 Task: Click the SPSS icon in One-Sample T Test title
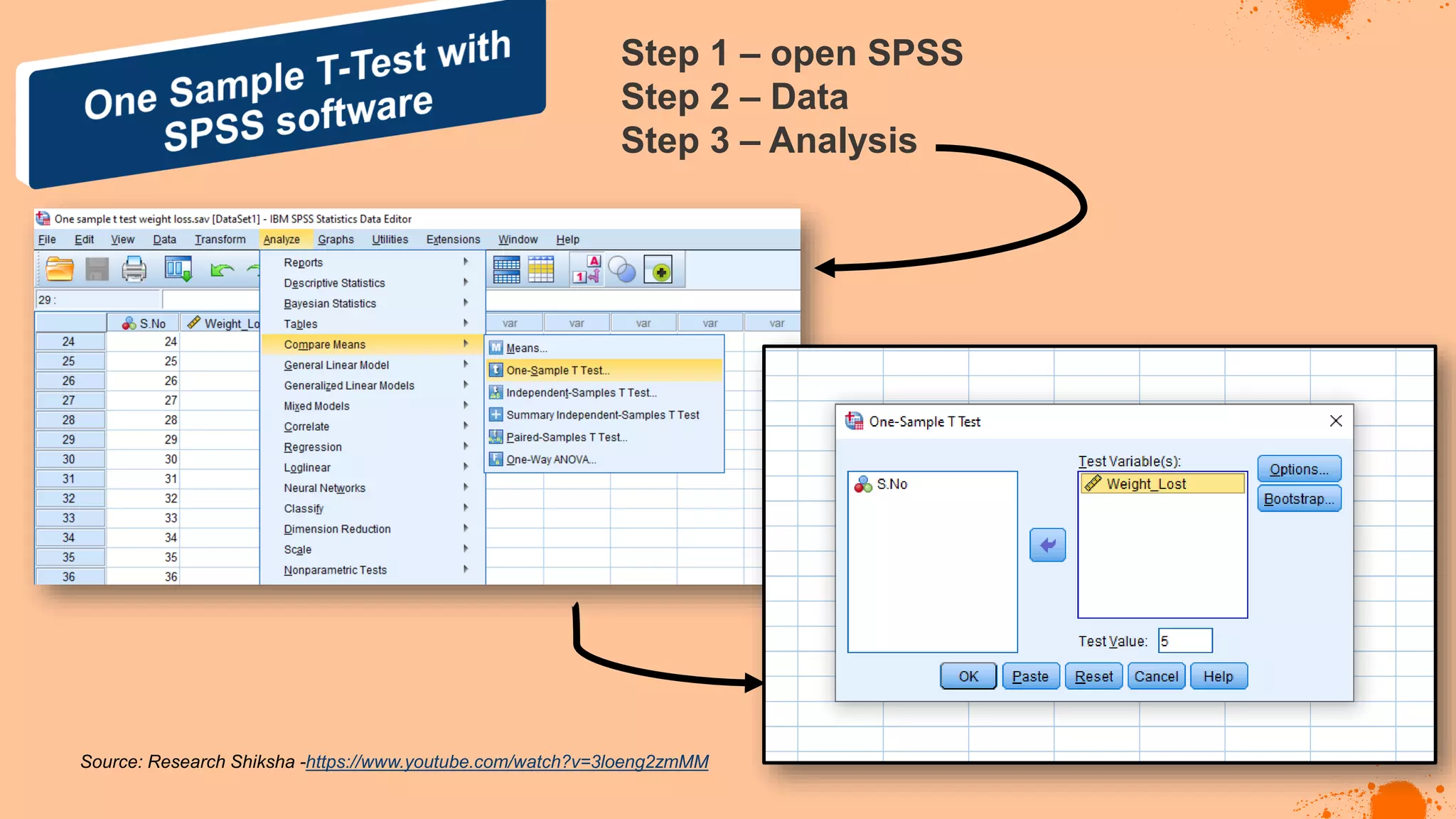click(854, 421)
